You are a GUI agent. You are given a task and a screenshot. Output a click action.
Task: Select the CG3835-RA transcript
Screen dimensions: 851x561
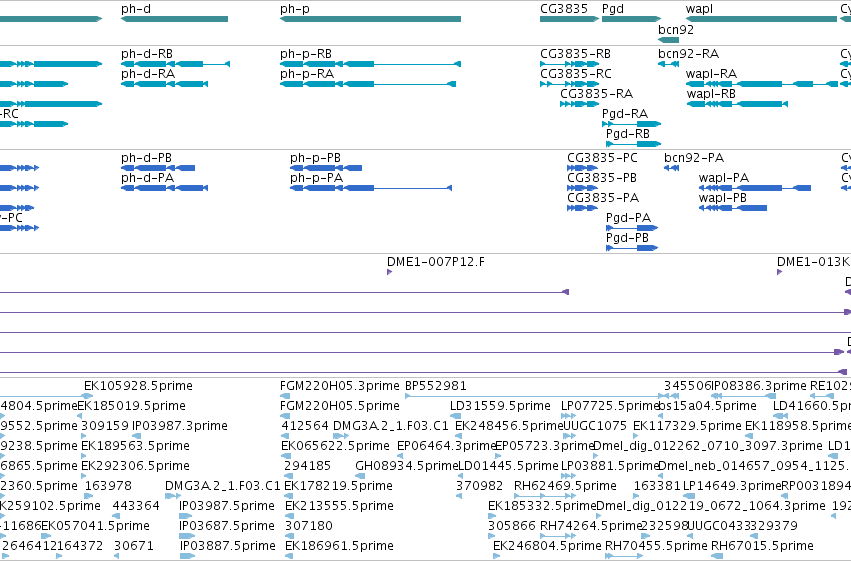click(579, 104)
